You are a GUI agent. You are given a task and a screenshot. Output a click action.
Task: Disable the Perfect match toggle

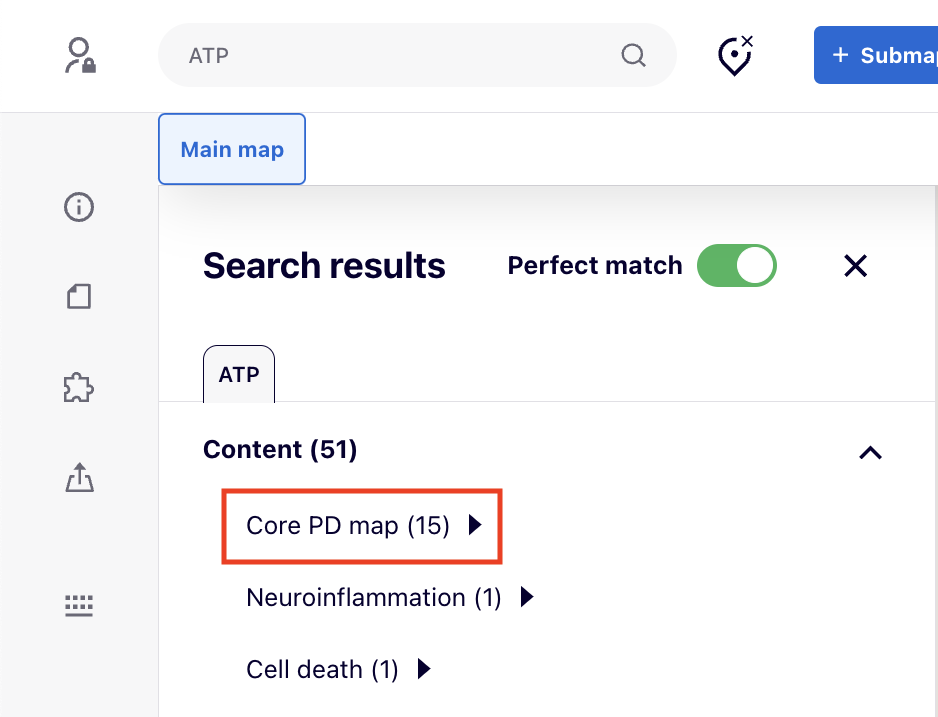click(x=737, y=266)
